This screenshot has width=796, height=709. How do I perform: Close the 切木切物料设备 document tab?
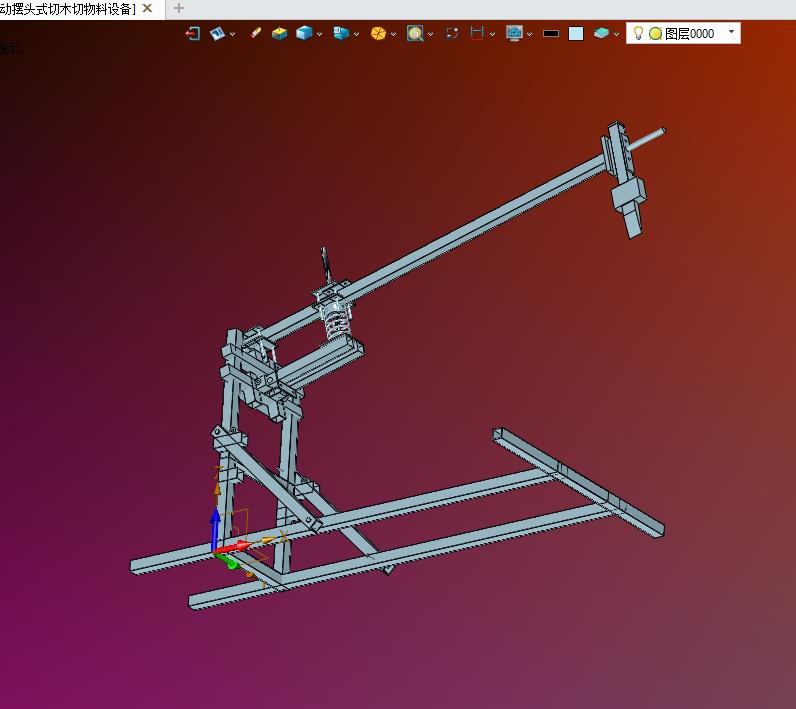[x=147, y=9]
